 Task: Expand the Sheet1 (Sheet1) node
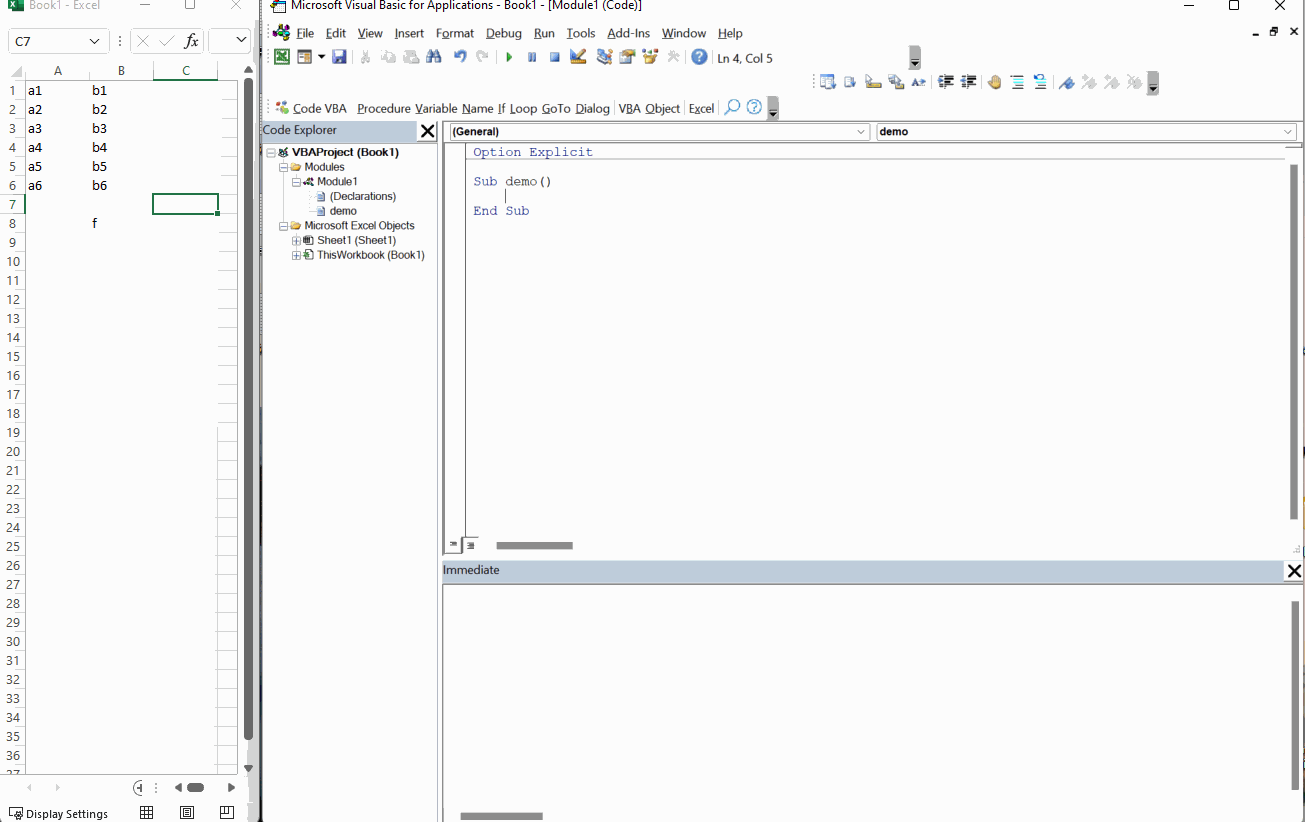[x=296, y=241]
